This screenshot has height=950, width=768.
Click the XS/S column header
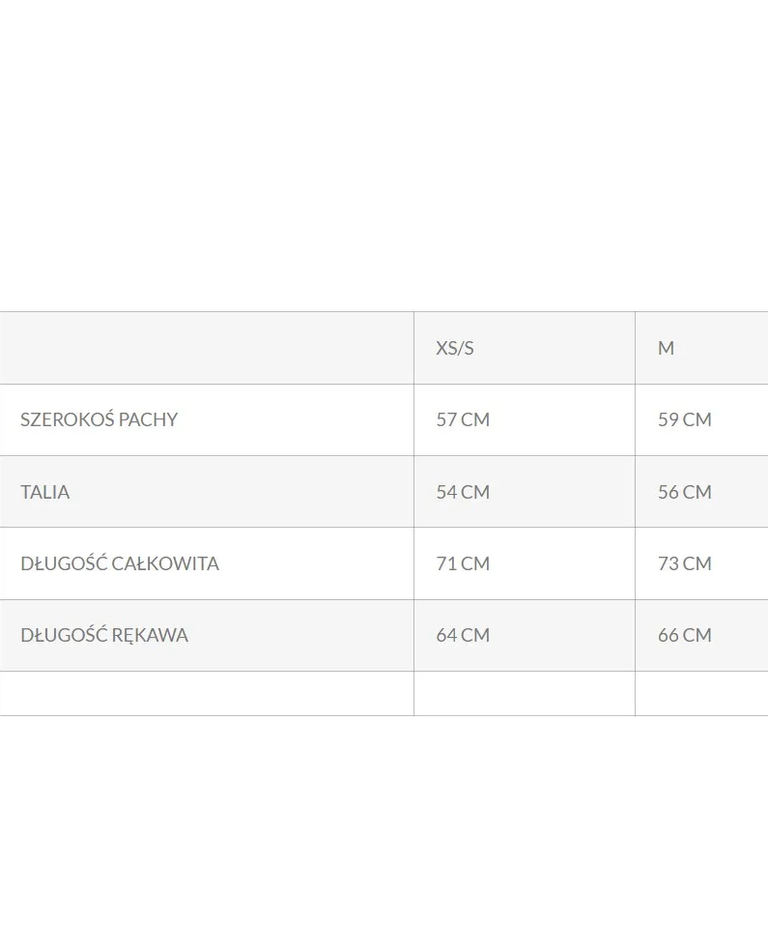[455, 348]
